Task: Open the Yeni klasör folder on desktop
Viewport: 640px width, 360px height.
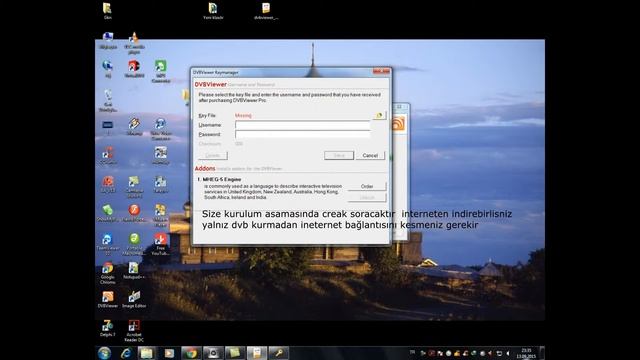Action: [x=213, y=11]
